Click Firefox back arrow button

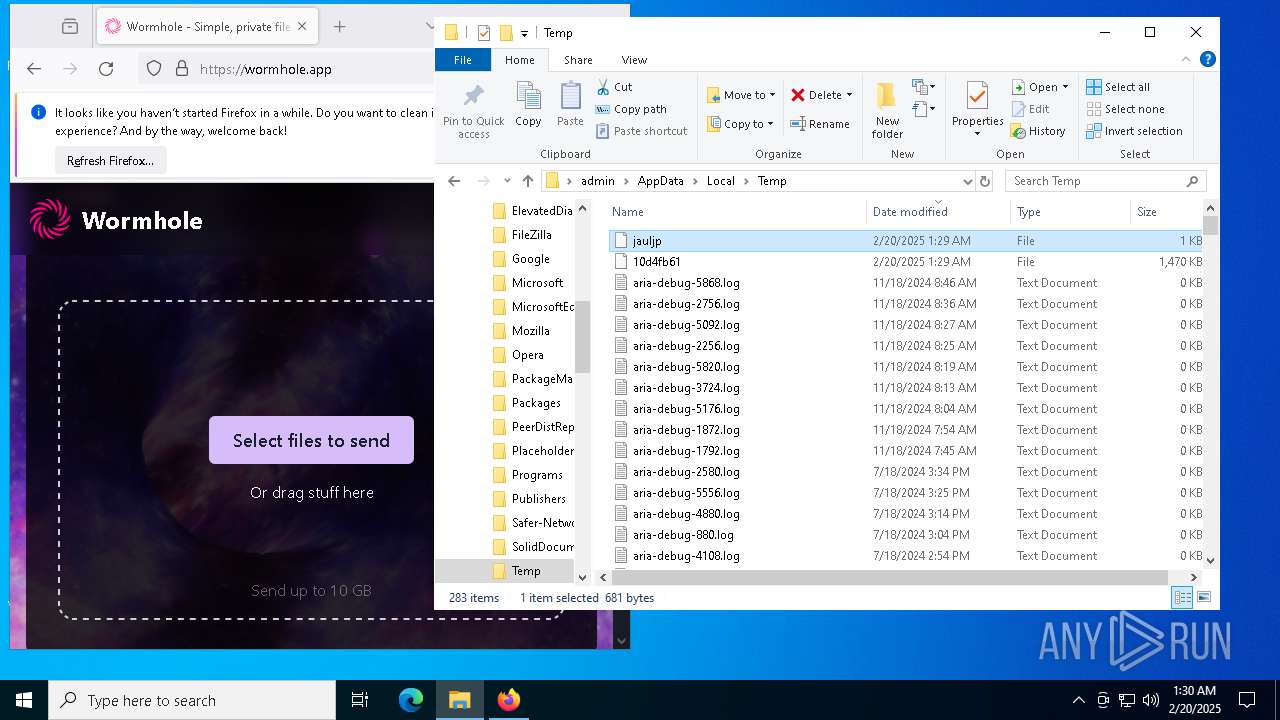point(34,69)
